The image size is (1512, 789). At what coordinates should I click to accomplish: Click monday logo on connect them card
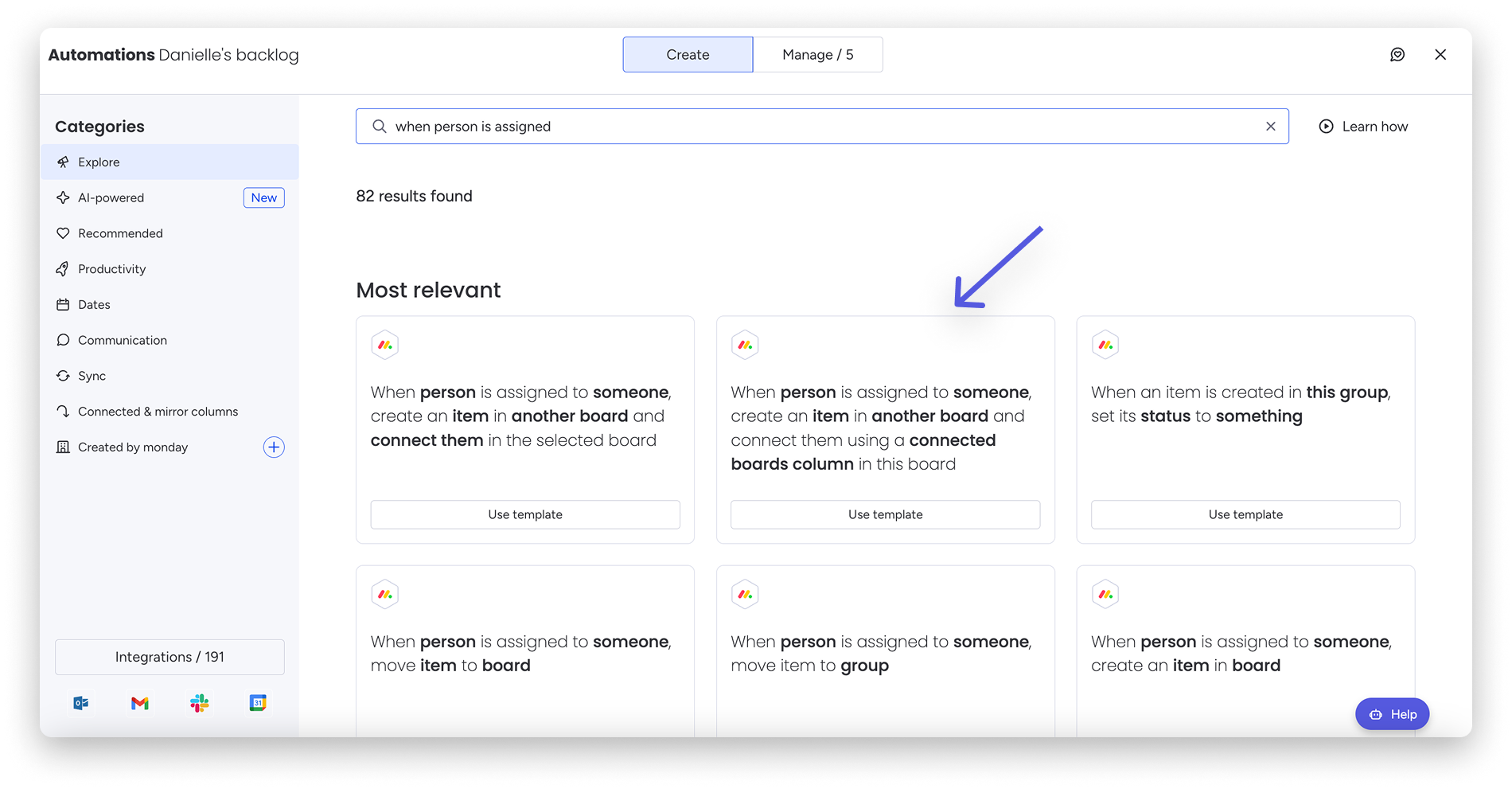[x=385, y=345]
